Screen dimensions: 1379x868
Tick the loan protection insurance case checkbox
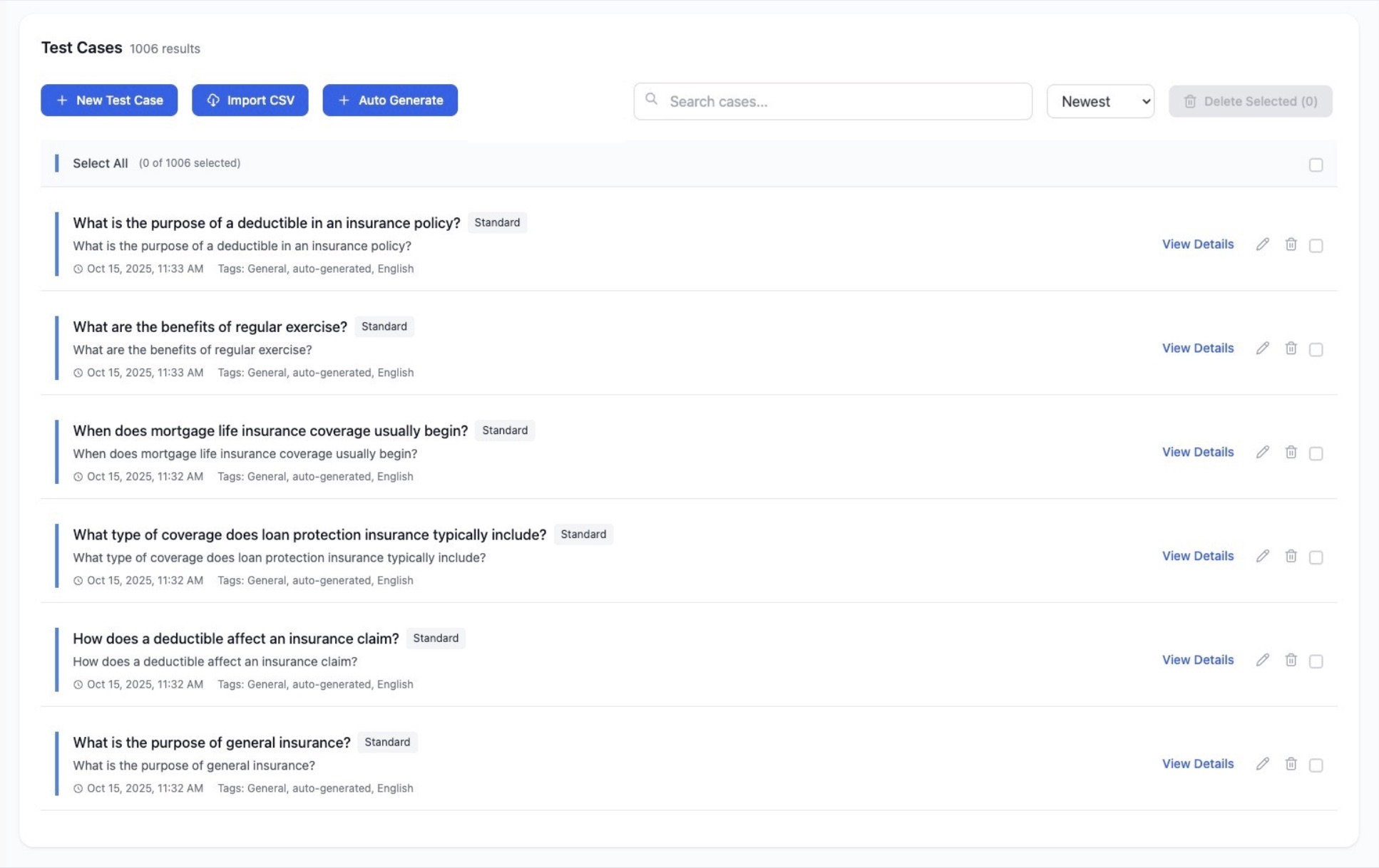(1316, 557)
